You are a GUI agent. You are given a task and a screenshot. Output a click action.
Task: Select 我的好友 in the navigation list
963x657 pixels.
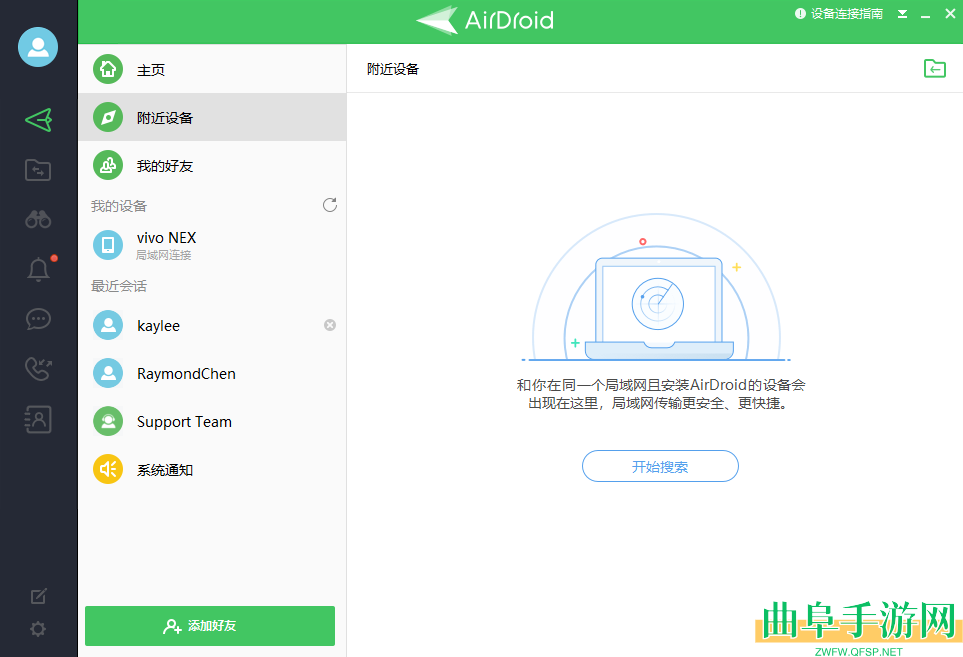coord(212,166)
